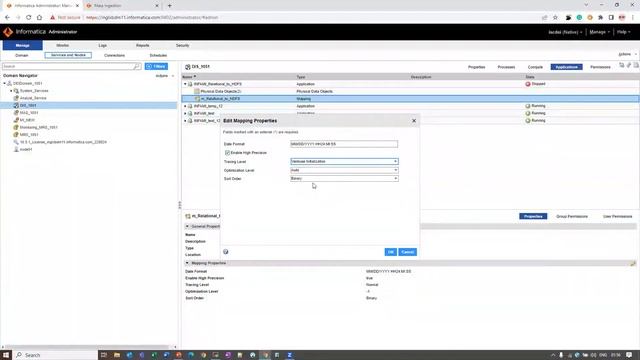
Task: Click the Informatica logo icon
Action: pos(8,32)
